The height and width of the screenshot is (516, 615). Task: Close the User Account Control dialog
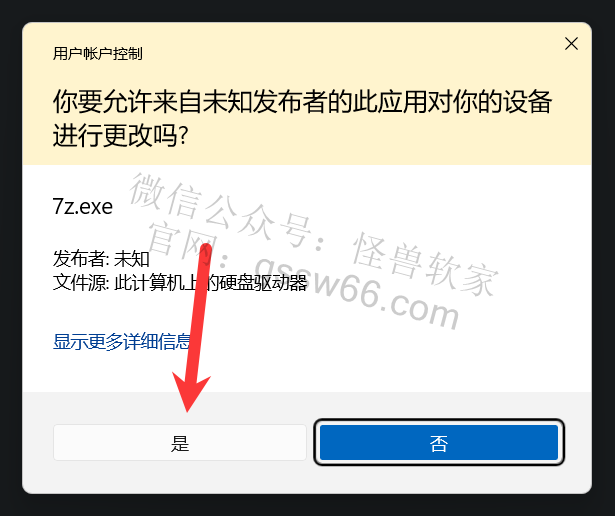[571, 44]
